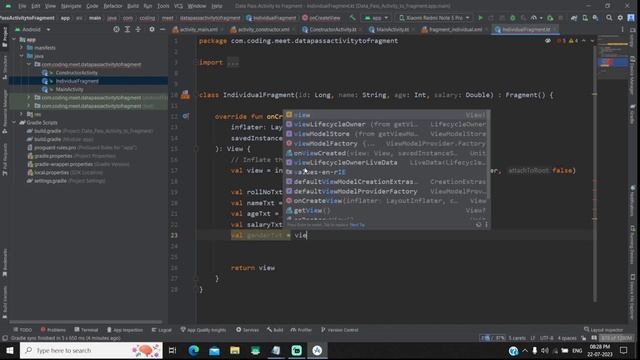Viewport: 640px width, 360px height.
Task: Click Expand All icon in Project panel
Action: pyautogui.click(x=127, y=29)
